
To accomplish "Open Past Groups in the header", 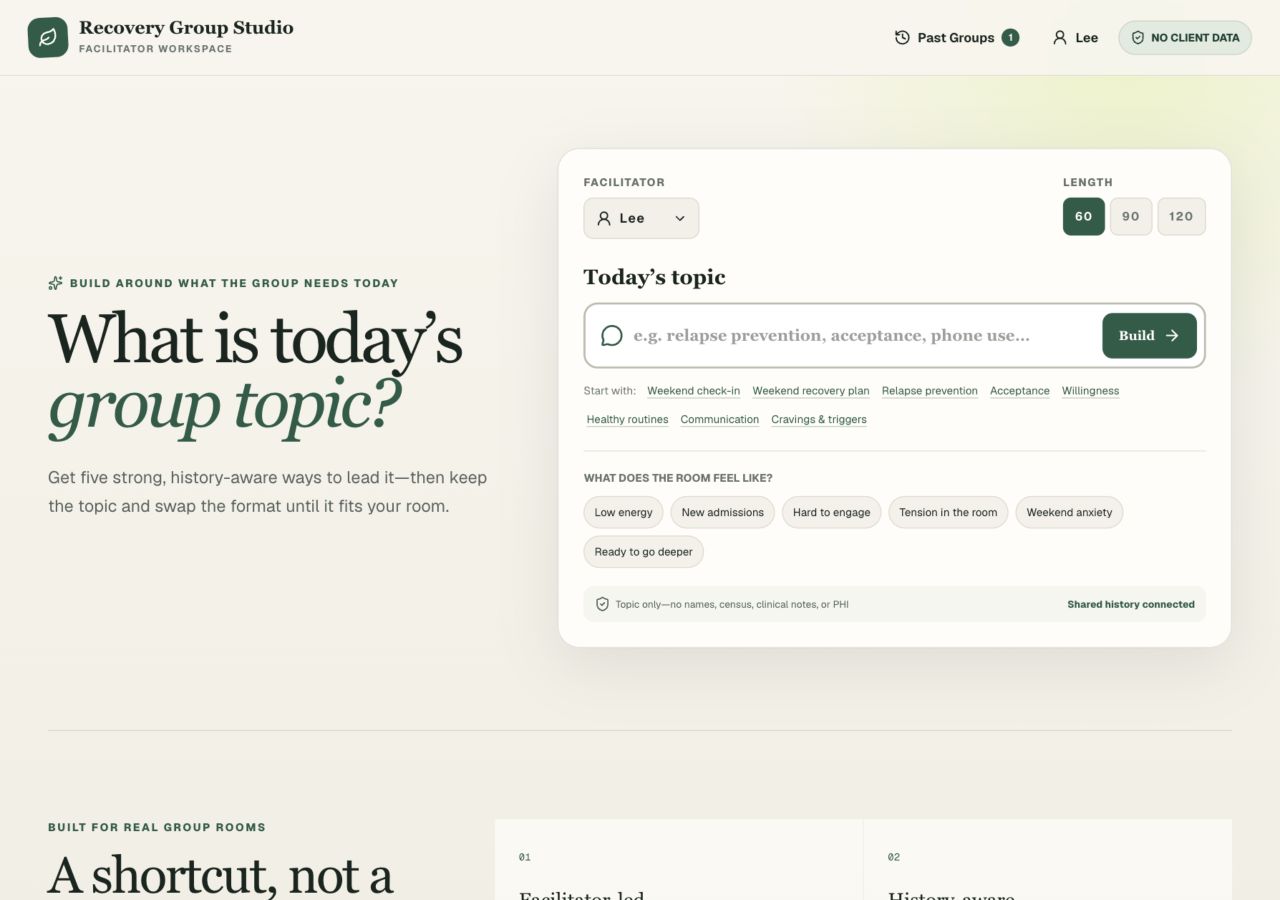I will click(956, 38).
